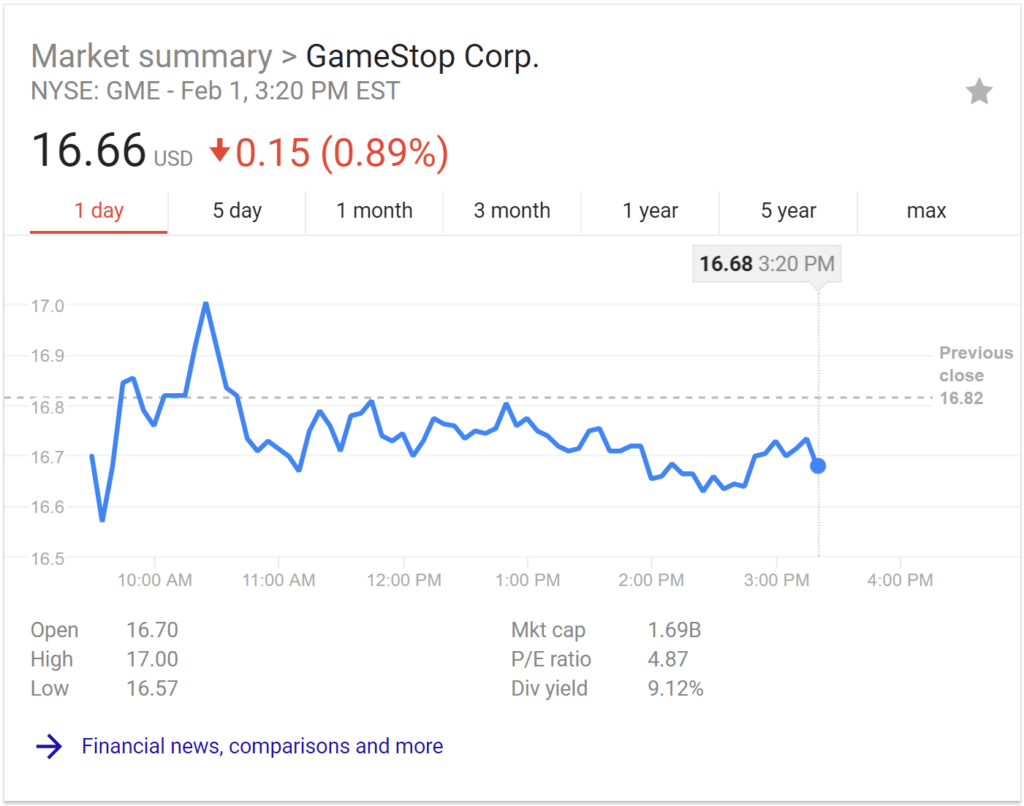Open Financial news, comparisons and more

tap(262, 746)
